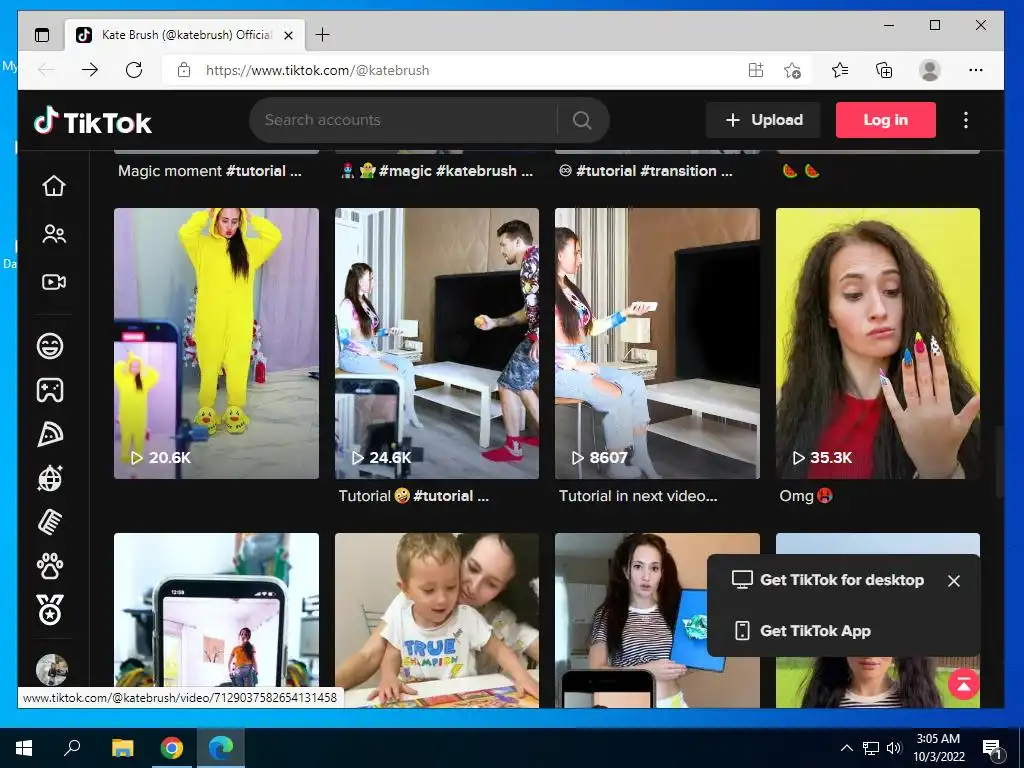Close the Get TikTok for desktop popup
This screenshot has width=1024, height=768.
pyautogui.click(x=953, y=581)
